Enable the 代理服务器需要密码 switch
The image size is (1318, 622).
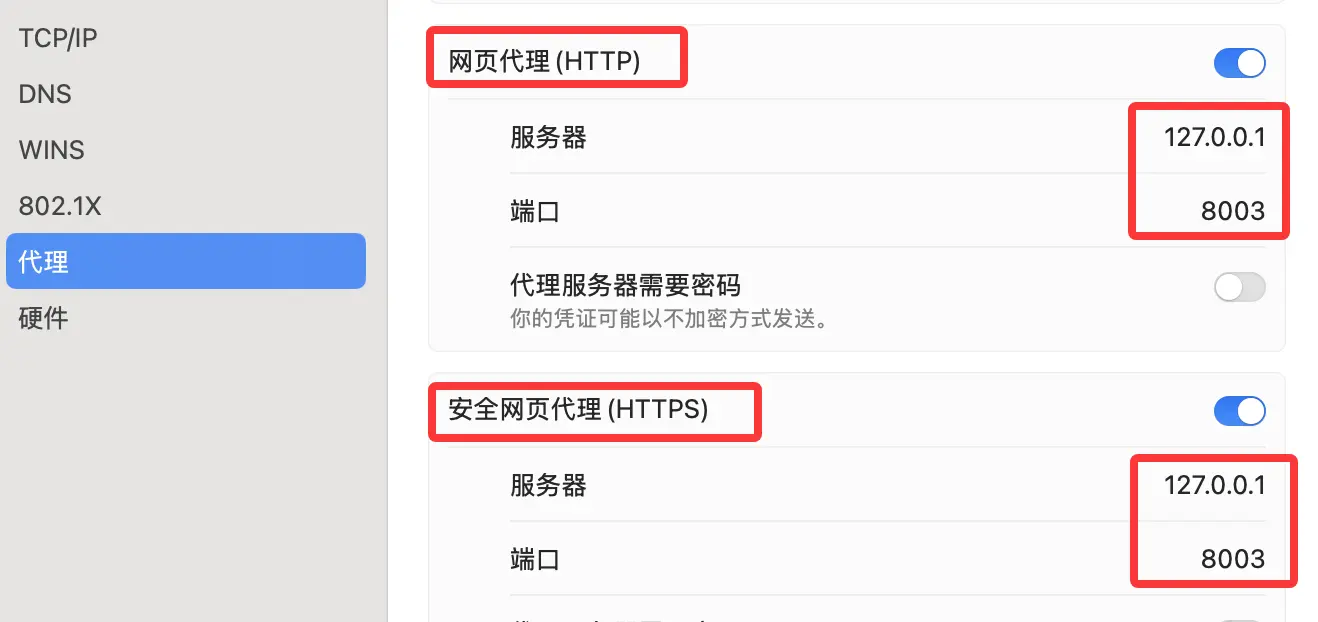(1239, 288)
